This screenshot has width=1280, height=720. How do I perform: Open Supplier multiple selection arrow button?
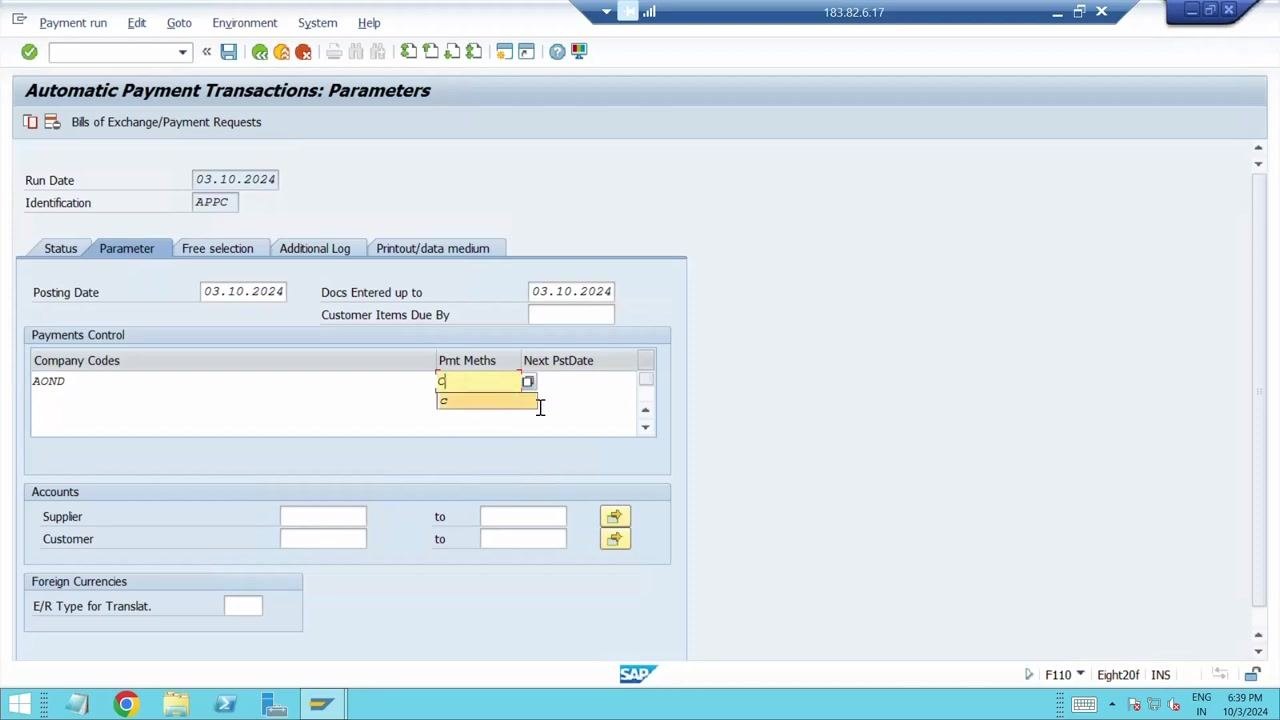(x=615, y=516)
